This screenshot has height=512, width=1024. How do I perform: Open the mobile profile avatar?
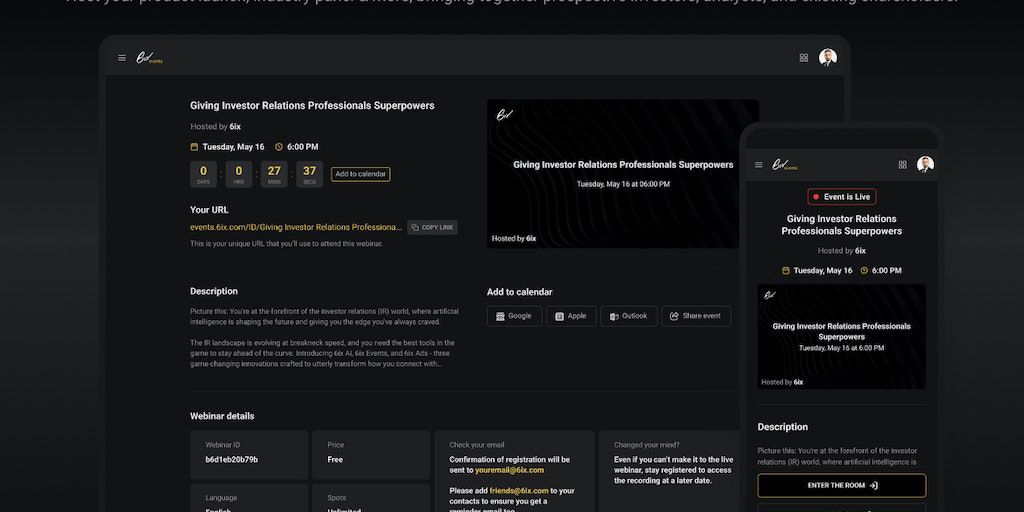(x=925, y=165)
